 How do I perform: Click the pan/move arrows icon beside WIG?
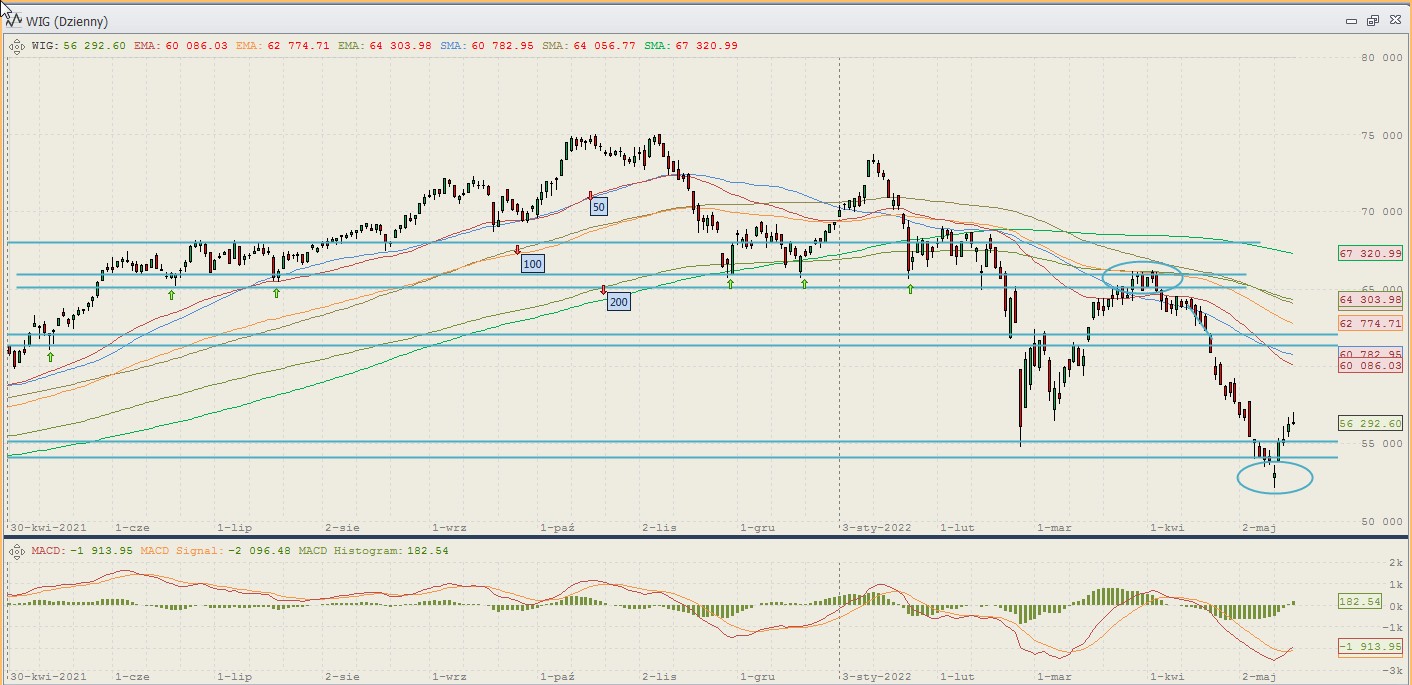point(17,45)
